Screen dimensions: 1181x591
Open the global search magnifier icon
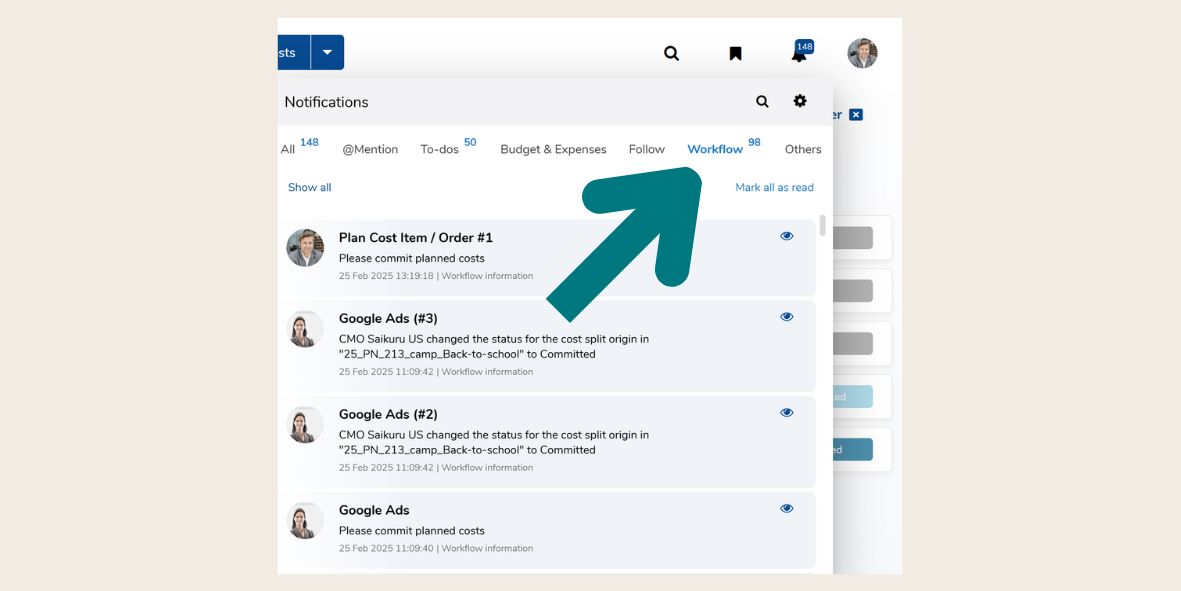(x=670, y=53)
